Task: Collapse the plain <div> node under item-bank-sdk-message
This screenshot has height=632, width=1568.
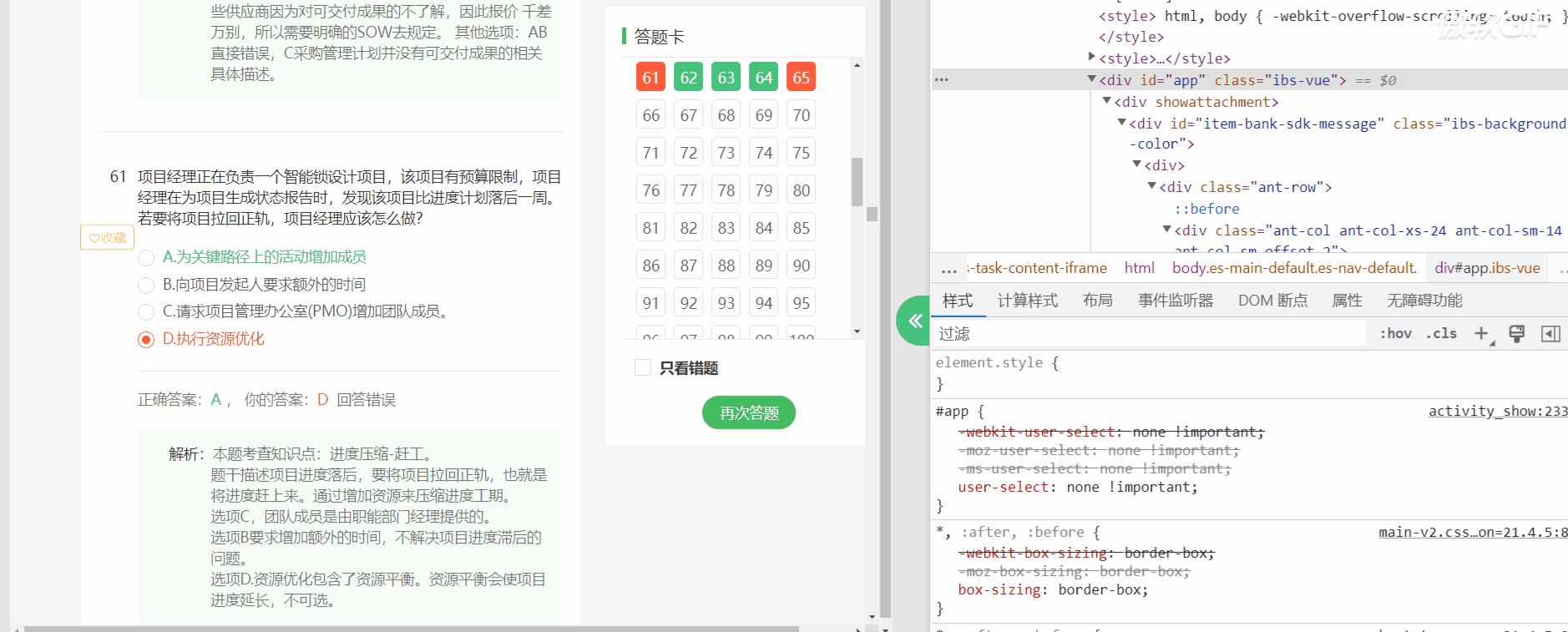Action: click(1137, 164)
